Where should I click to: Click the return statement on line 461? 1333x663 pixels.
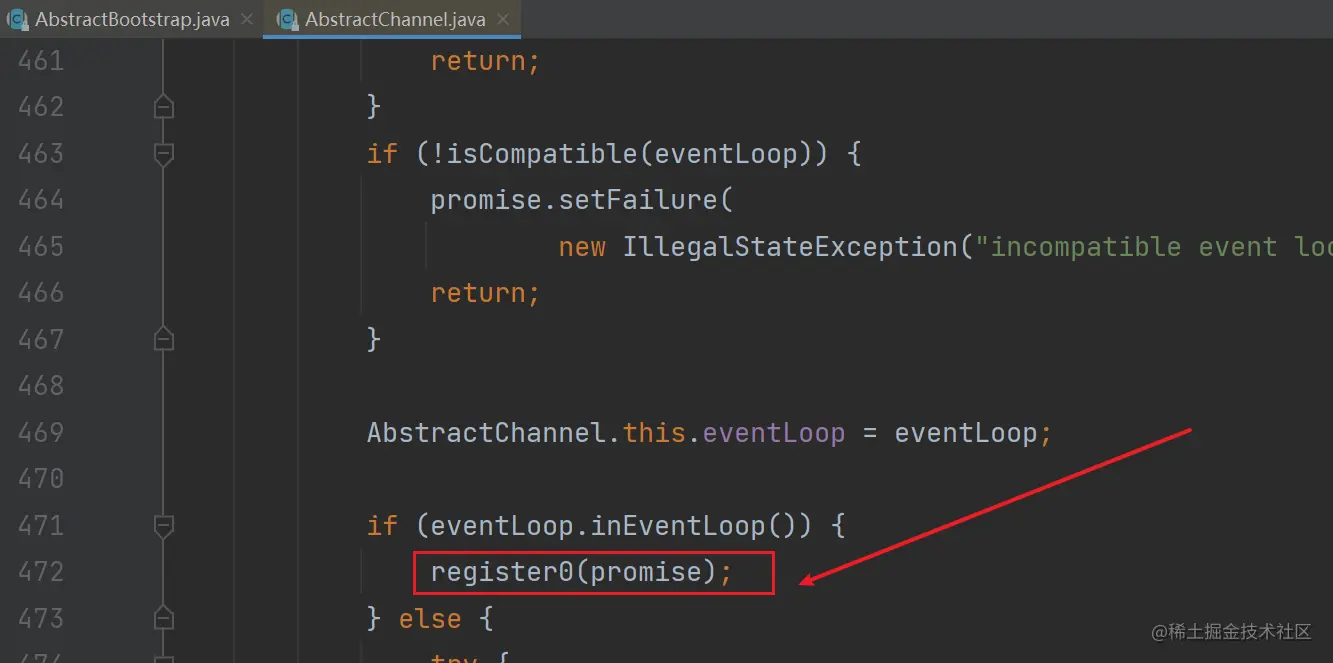486,61
